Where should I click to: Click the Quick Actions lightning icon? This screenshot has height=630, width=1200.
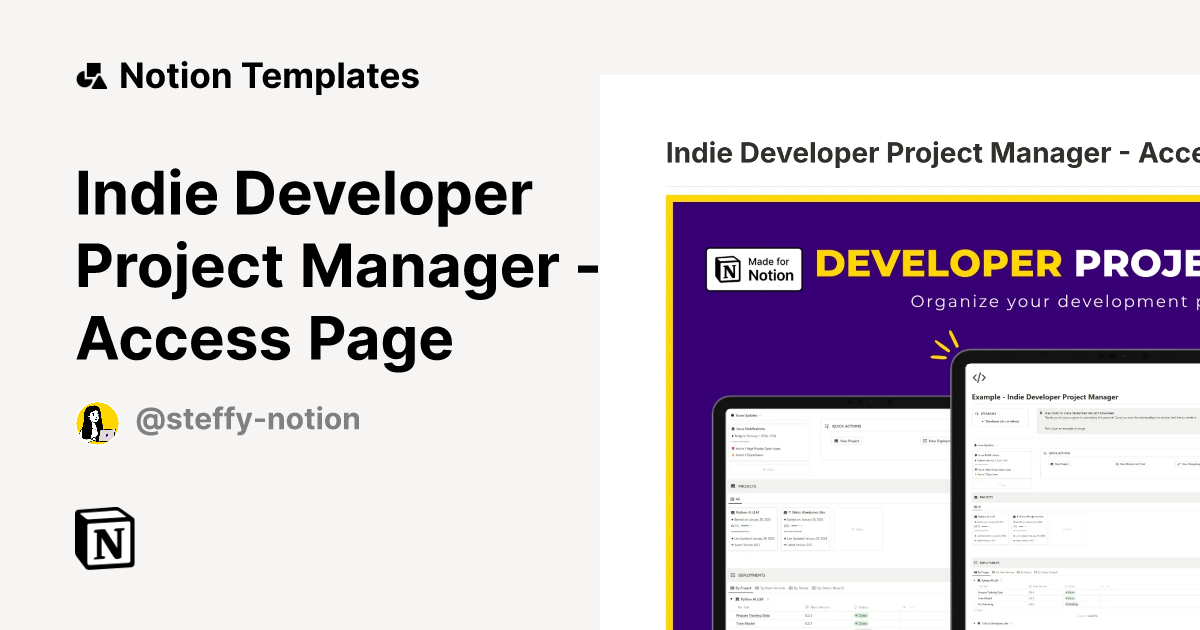click(827, 426)
